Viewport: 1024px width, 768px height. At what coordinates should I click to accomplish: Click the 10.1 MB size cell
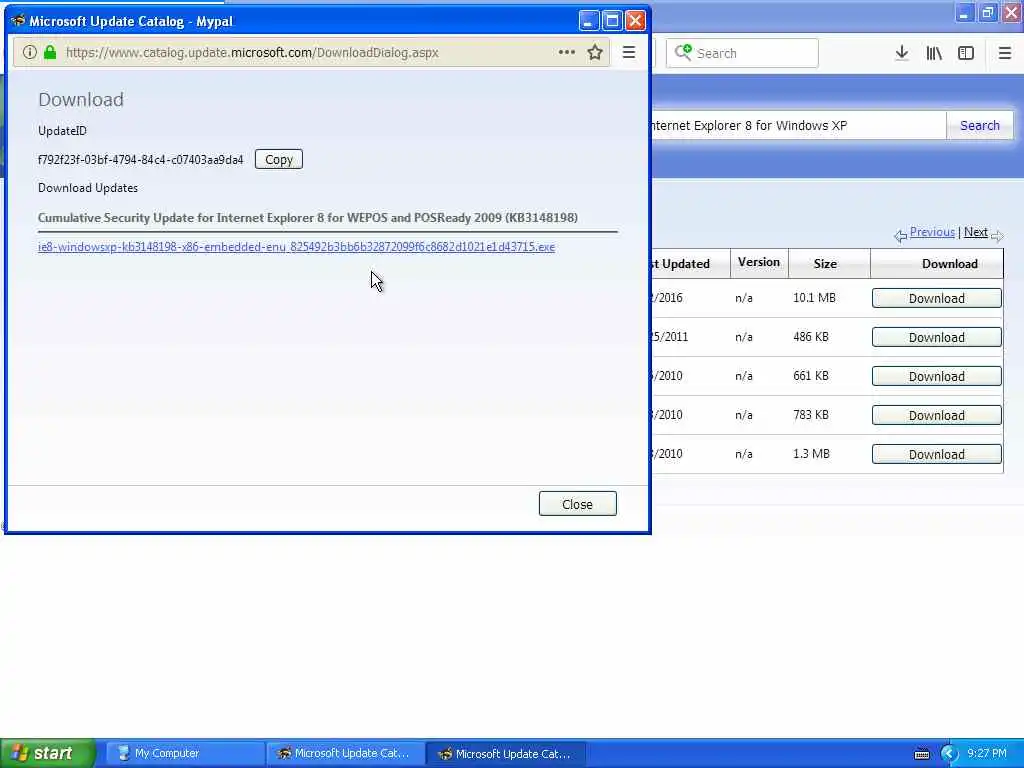coord(814,298)
